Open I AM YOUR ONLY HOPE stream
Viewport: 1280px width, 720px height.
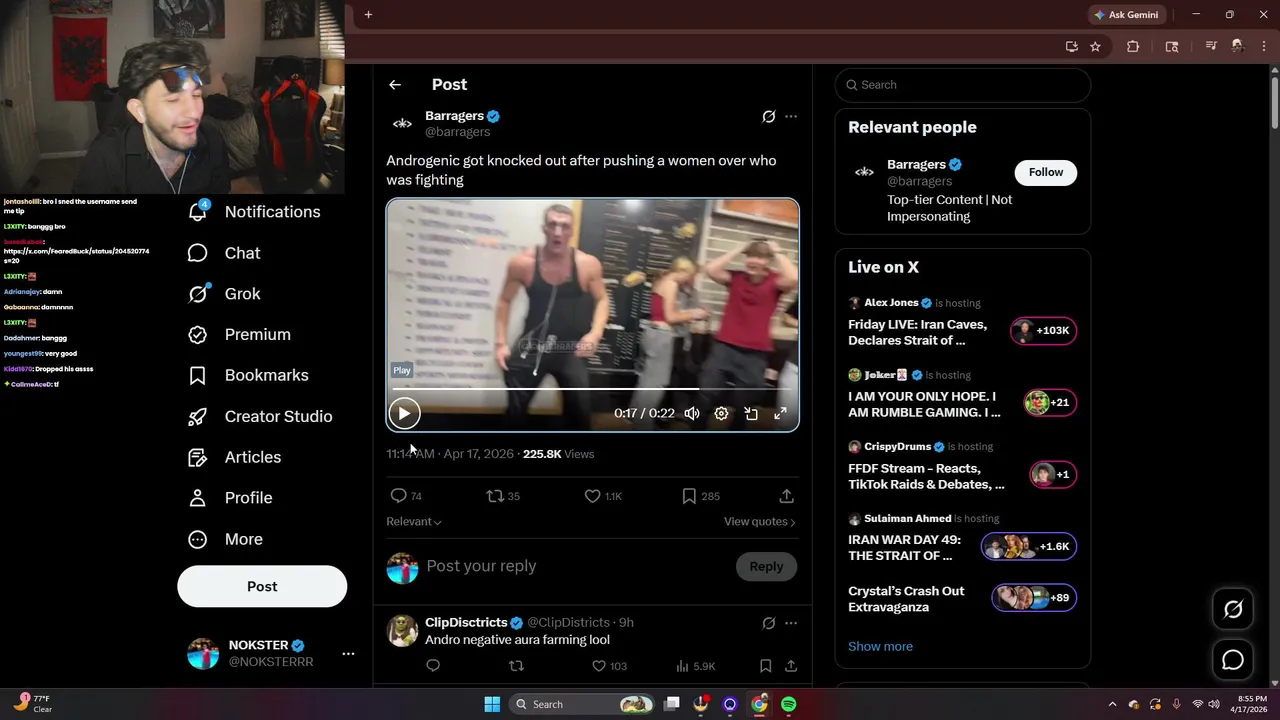point(962,394)
